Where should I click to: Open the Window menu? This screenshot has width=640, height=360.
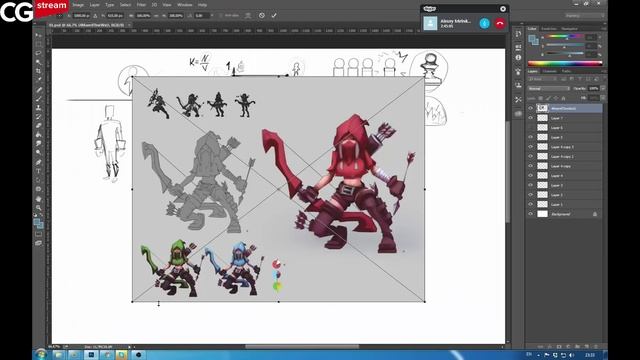coord(184,5)
